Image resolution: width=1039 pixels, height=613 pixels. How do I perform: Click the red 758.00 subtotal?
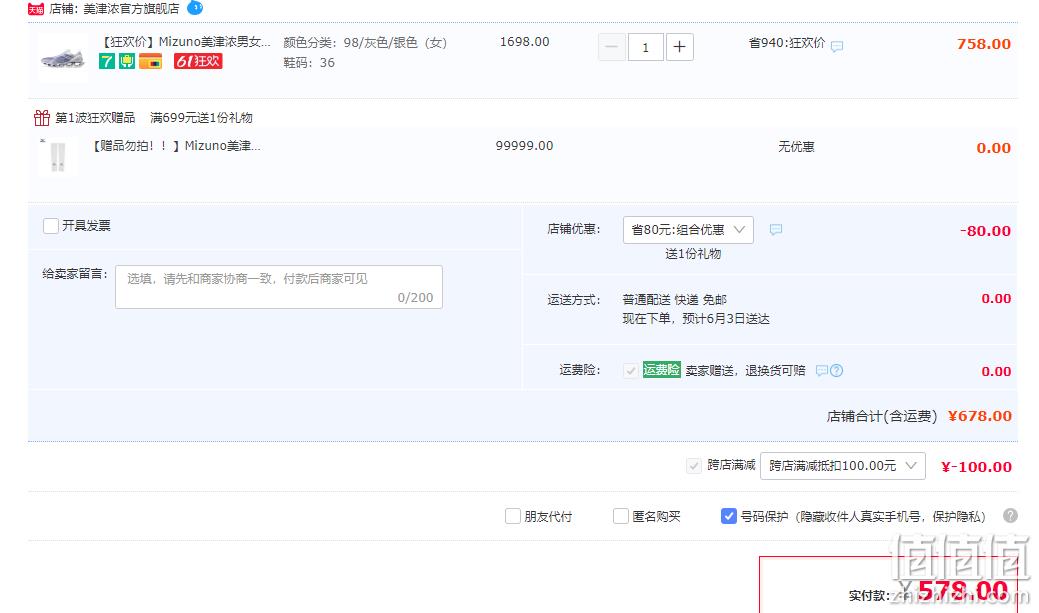click(983, 44)
